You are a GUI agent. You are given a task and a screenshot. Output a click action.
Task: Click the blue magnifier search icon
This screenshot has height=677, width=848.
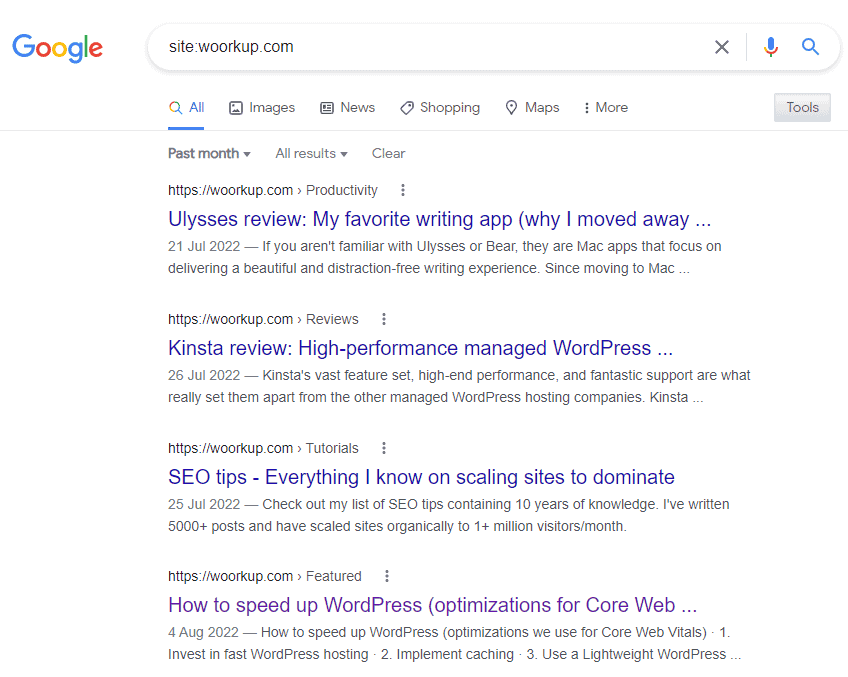[x=810, y=47]
